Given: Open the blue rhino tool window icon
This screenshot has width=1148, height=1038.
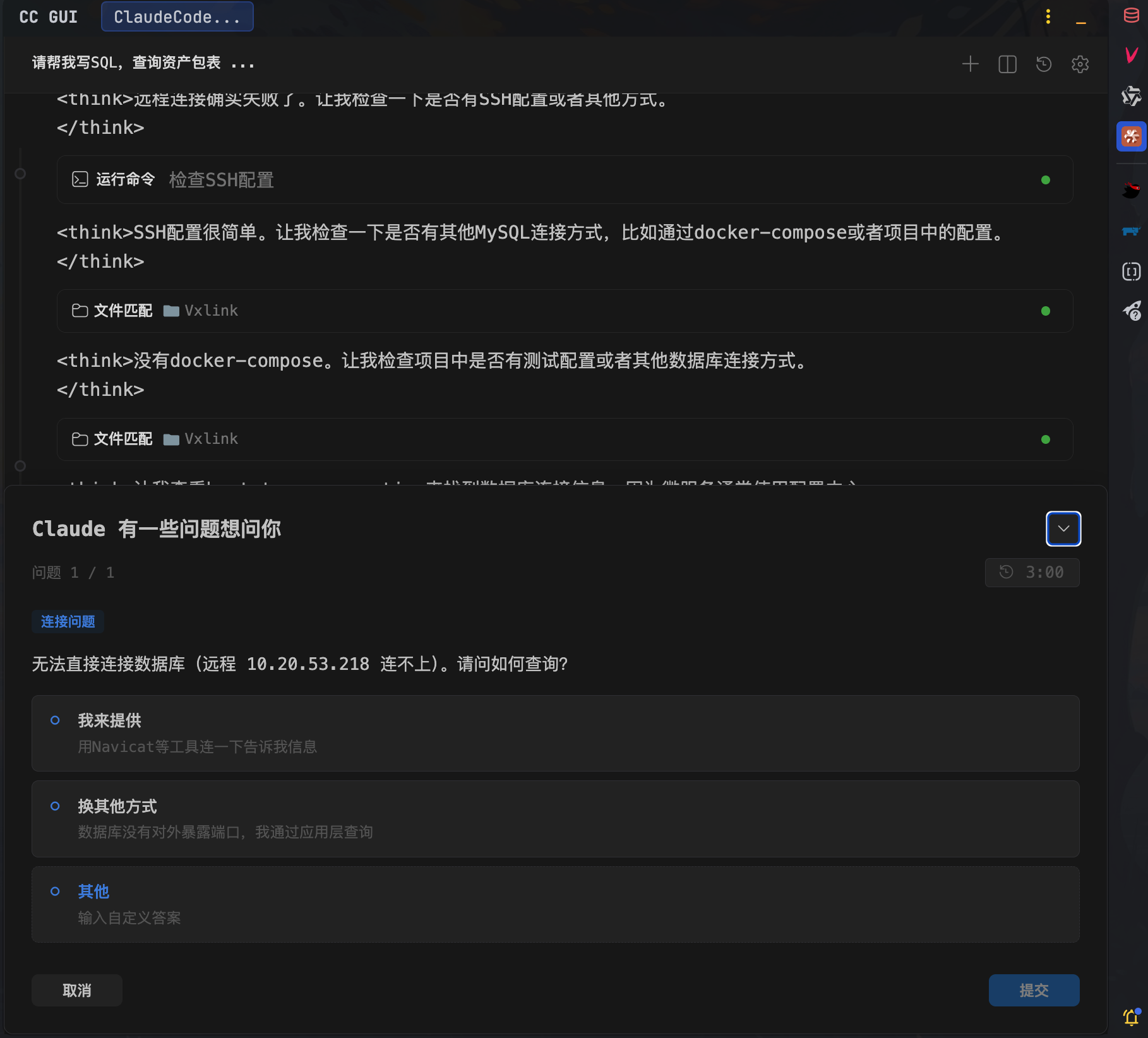Looking at the screenshot, I should (x=1131, y=231).
